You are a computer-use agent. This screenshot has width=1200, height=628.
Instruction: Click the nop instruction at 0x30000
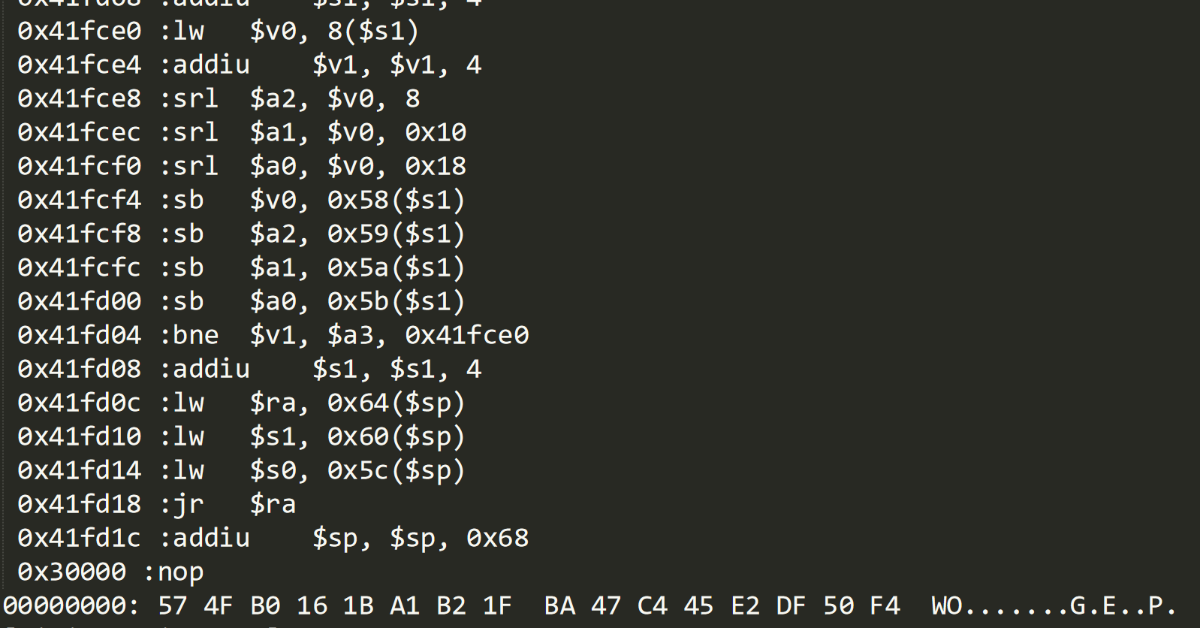181,572
